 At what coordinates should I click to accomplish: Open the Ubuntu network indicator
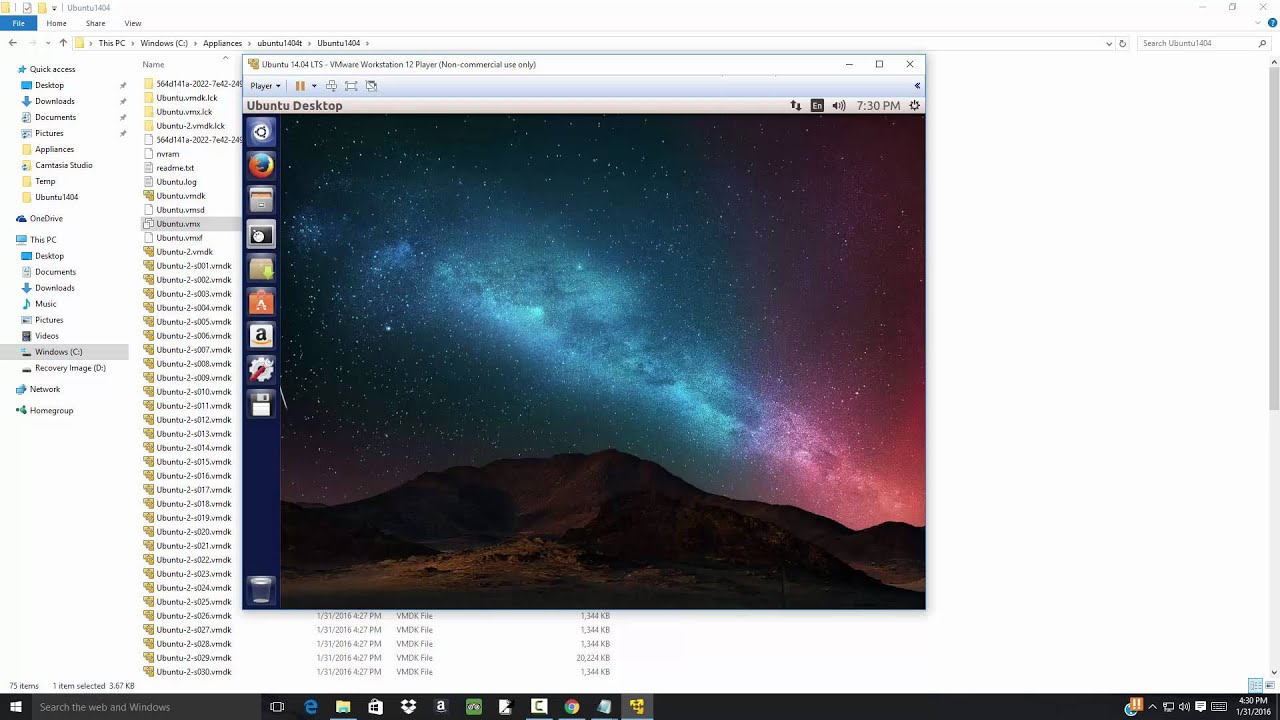[796, 105]
